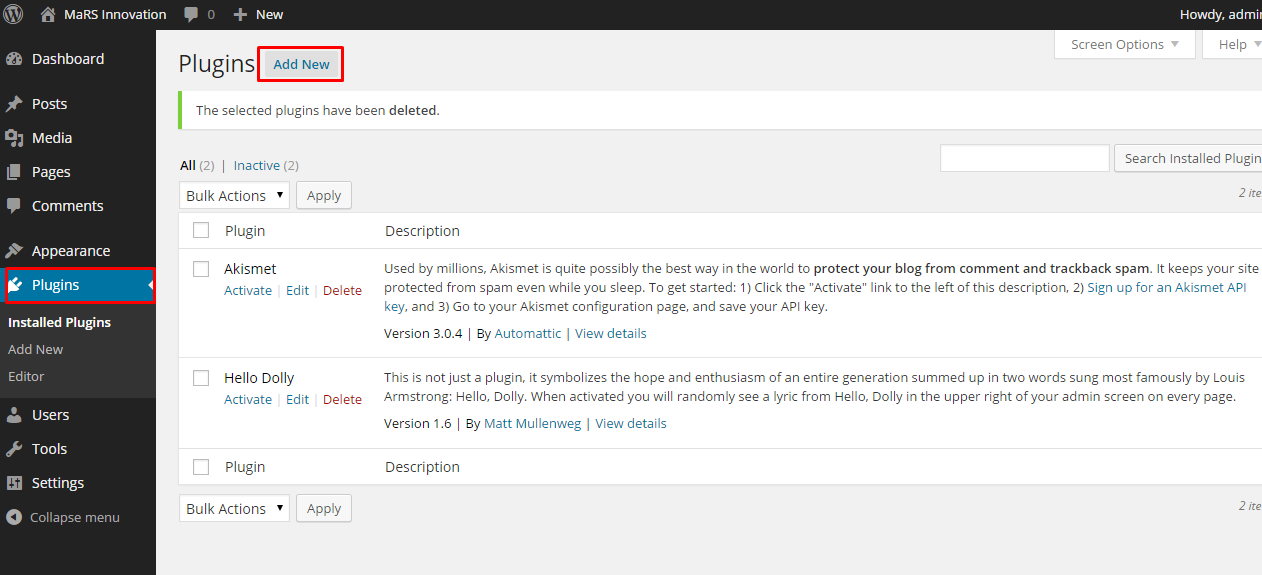Image resolution: width=1262 pixels, height=575 pixels.
Task: Open the Matt Mullenweg author link
Action: coord(533,423)
